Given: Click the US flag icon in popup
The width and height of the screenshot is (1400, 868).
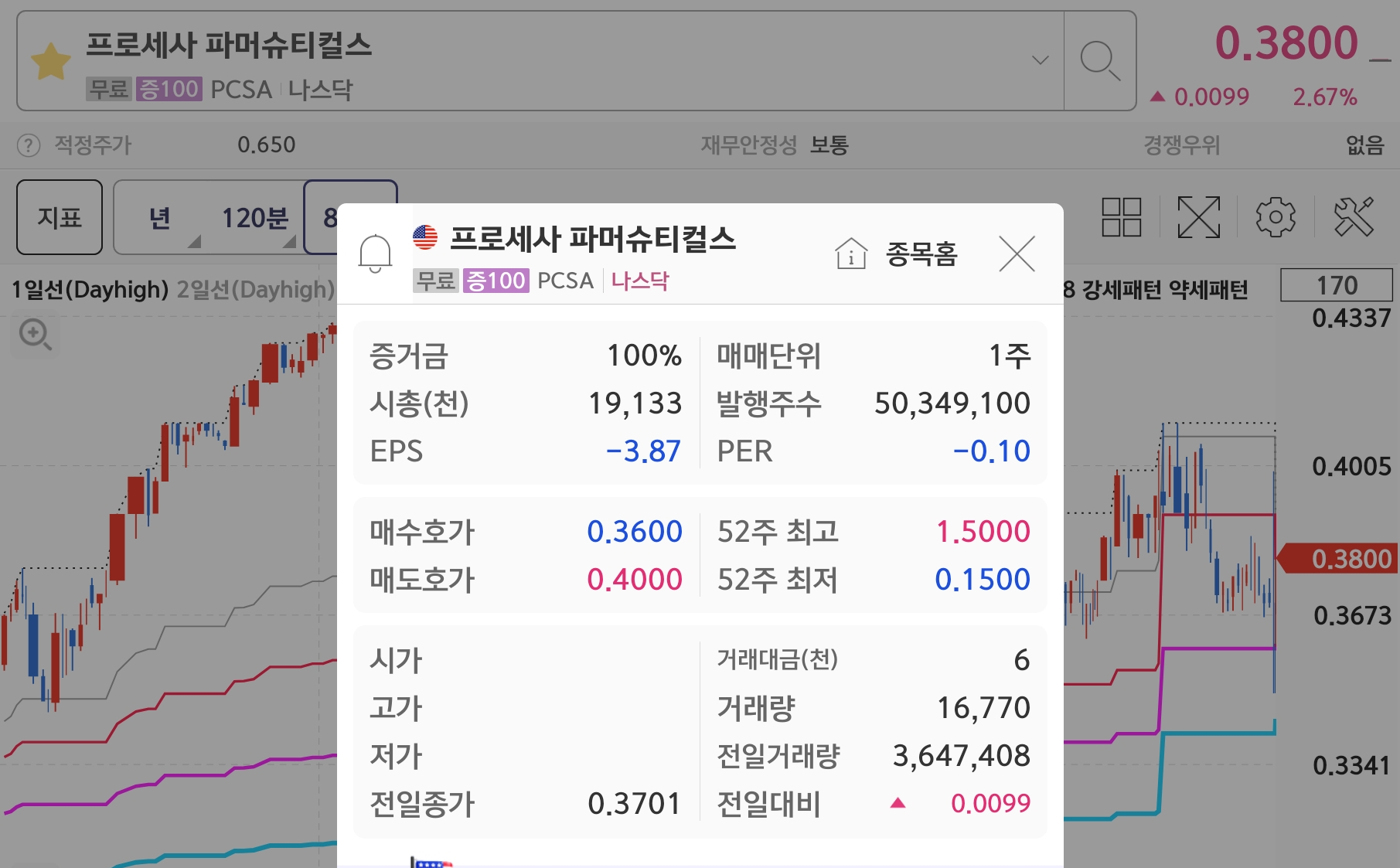Looking at the screenshot, I should 425,237.
